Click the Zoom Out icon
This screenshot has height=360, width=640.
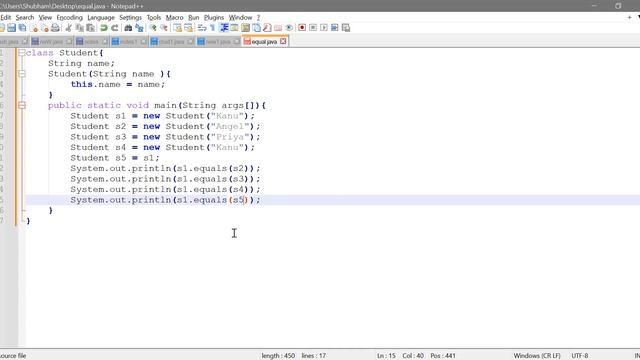[x=164, y=28]
